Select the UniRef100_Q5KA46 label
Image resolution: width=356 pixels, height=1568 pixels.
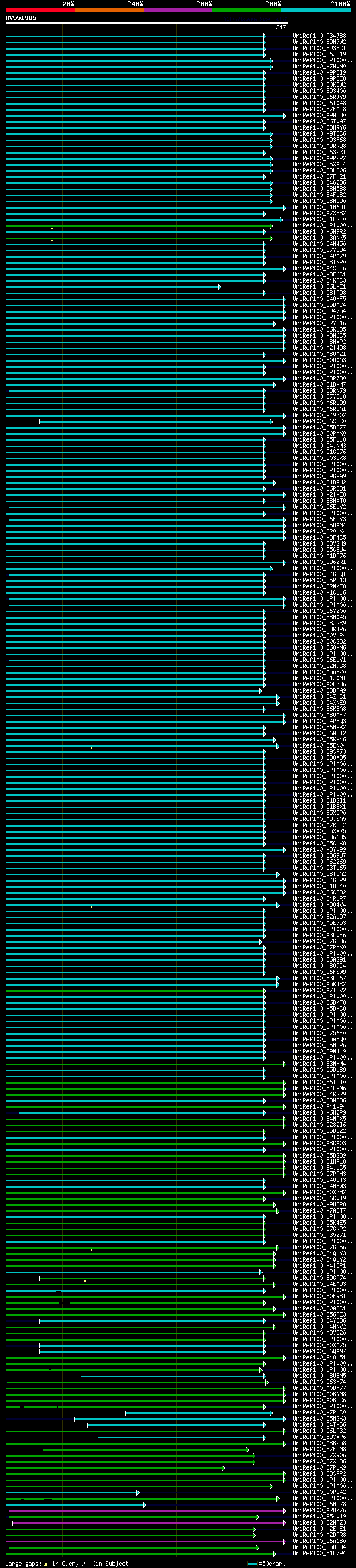pos(319,740)
